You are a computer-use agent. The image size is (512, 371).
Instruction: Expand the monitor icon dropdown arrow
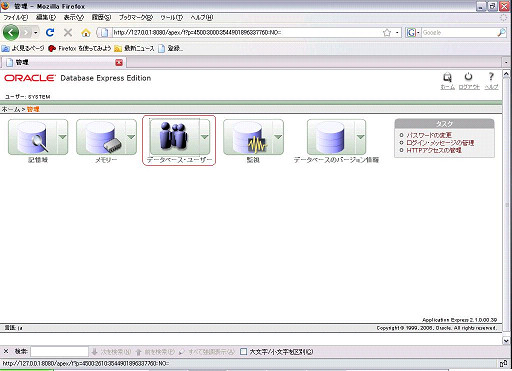[x=278, y=137]
